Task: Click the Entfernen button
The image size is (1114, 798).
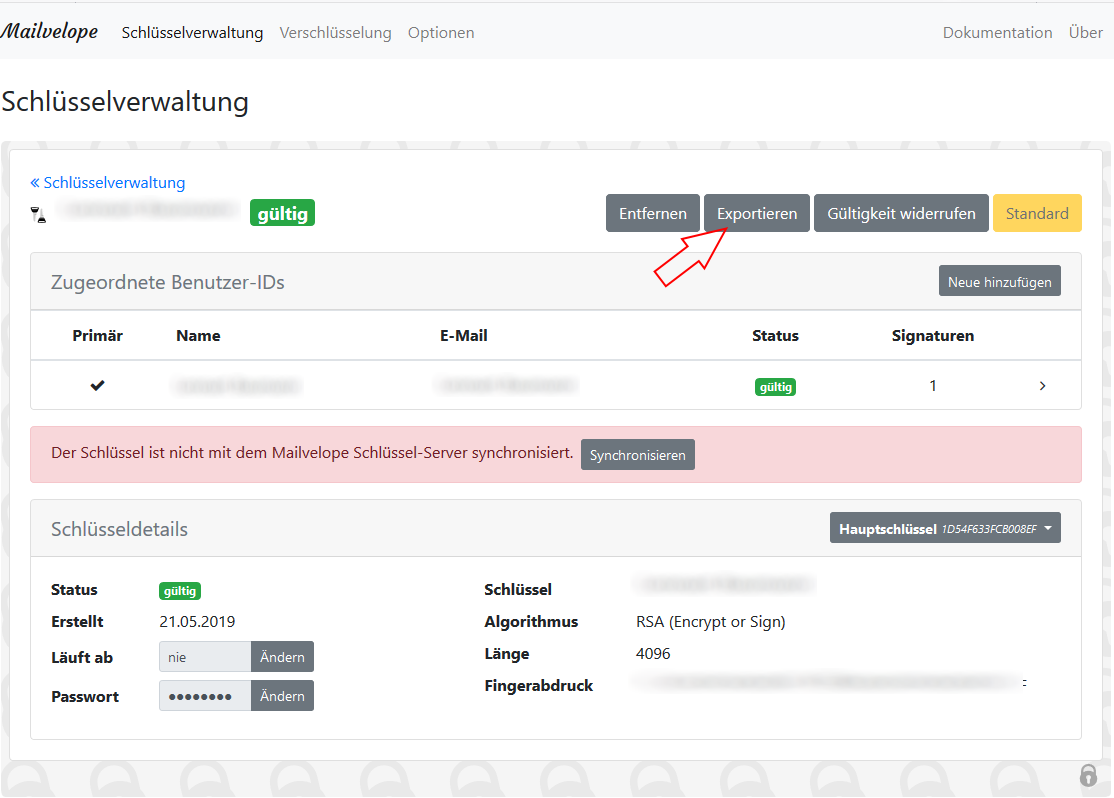Action: tap(652, 213)
